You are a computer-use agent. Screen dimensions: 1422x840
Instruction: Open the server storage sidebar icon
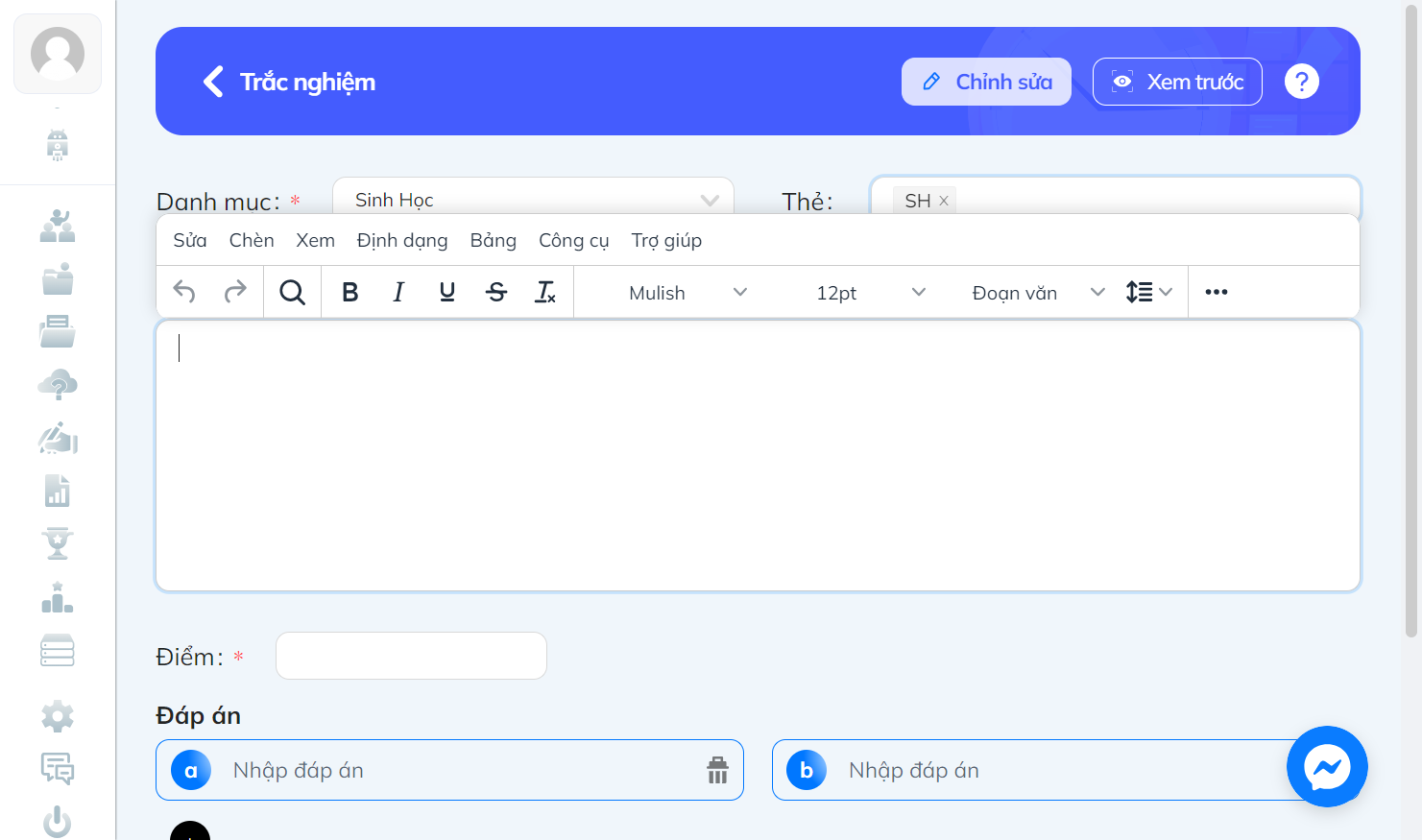tap(58, 650)
